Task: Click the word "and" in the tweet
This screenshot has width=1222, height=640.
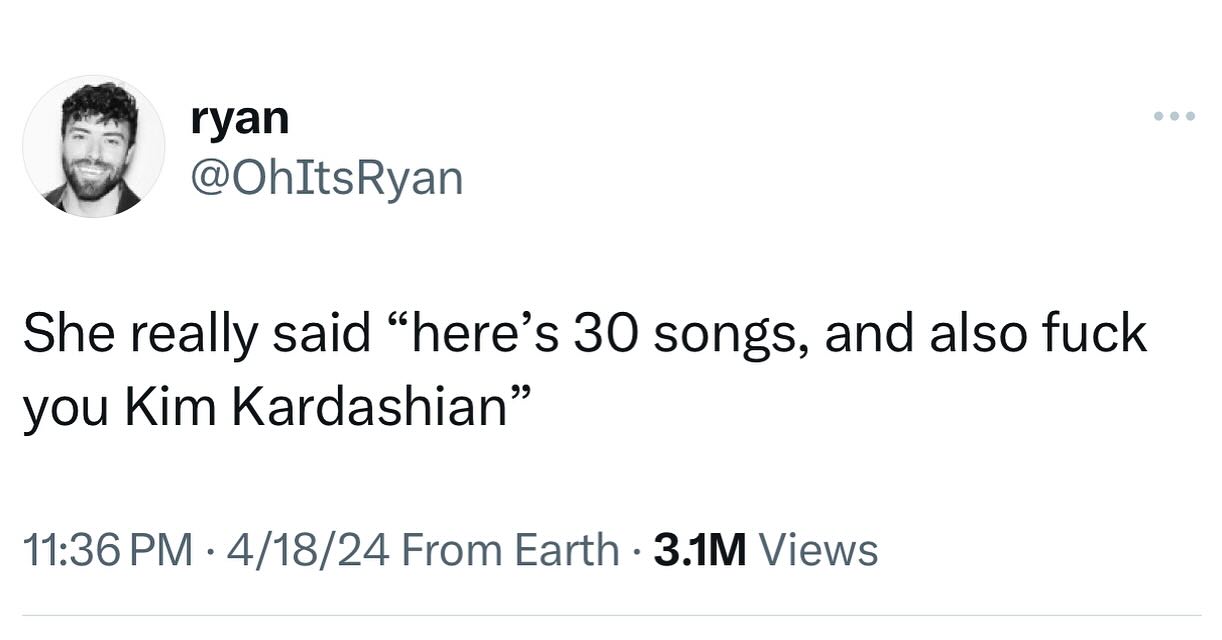Action: (865, 333)
